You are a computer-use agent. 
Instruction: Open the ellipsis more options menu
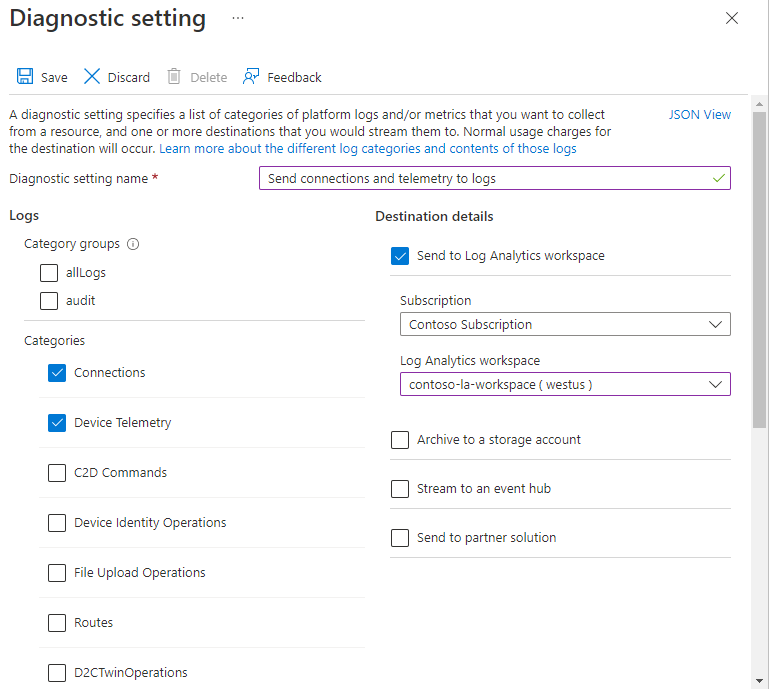coord(237,18)
